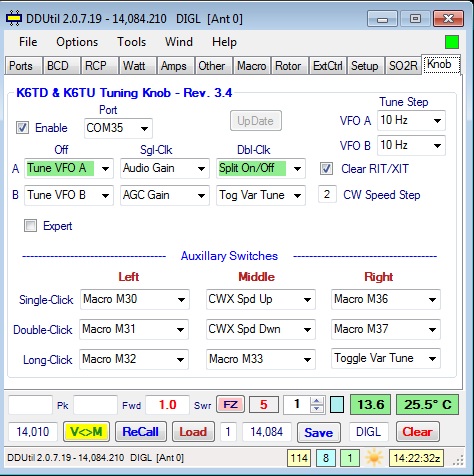Click the 14,084 memory frequency field
Screen dimensions: 474x476
pyautogui.click(x=267, y=432)
